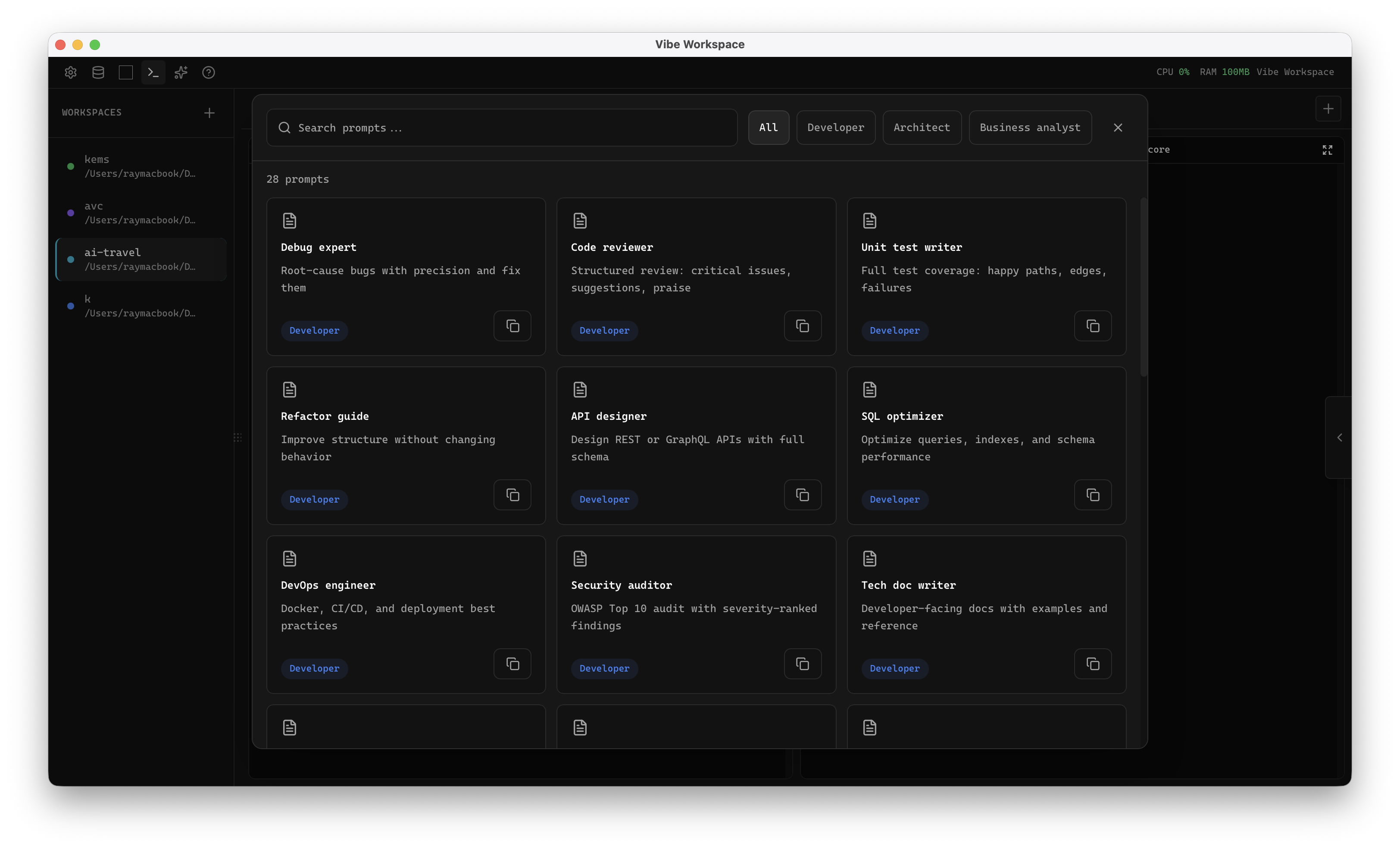
Task: Click the SQL optimizer card title
Action: click(902, 416)
